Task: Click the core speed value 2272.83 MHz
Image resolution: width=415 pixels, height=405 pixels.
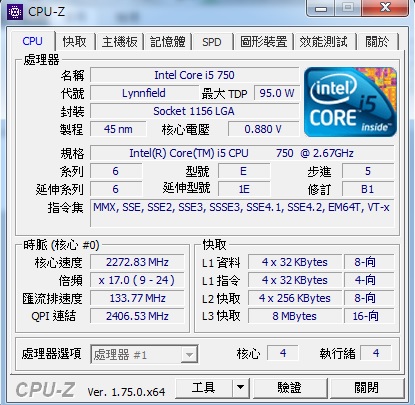Action: pyautogui.click(x=137, y=262)
